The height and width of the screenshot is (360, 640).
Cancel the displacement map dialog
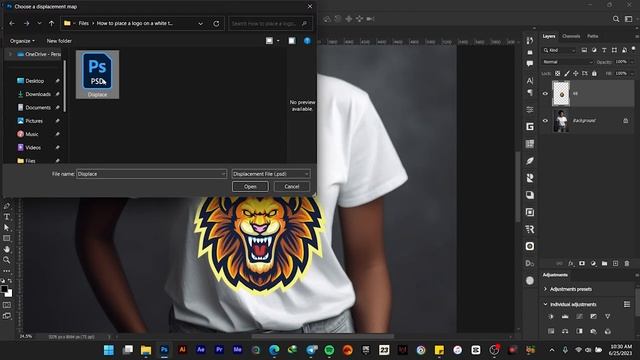291,187
